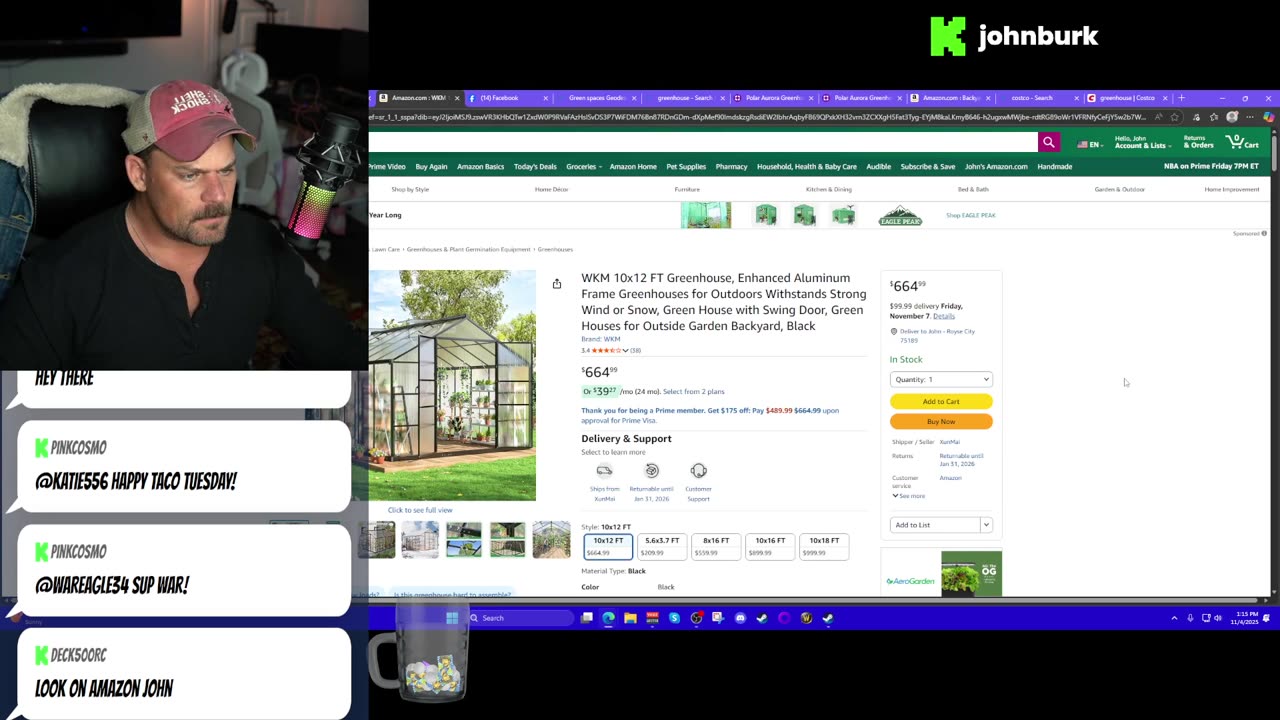Open the Brand: WKM link
The image size is (1280, 720).
point(601,339)
